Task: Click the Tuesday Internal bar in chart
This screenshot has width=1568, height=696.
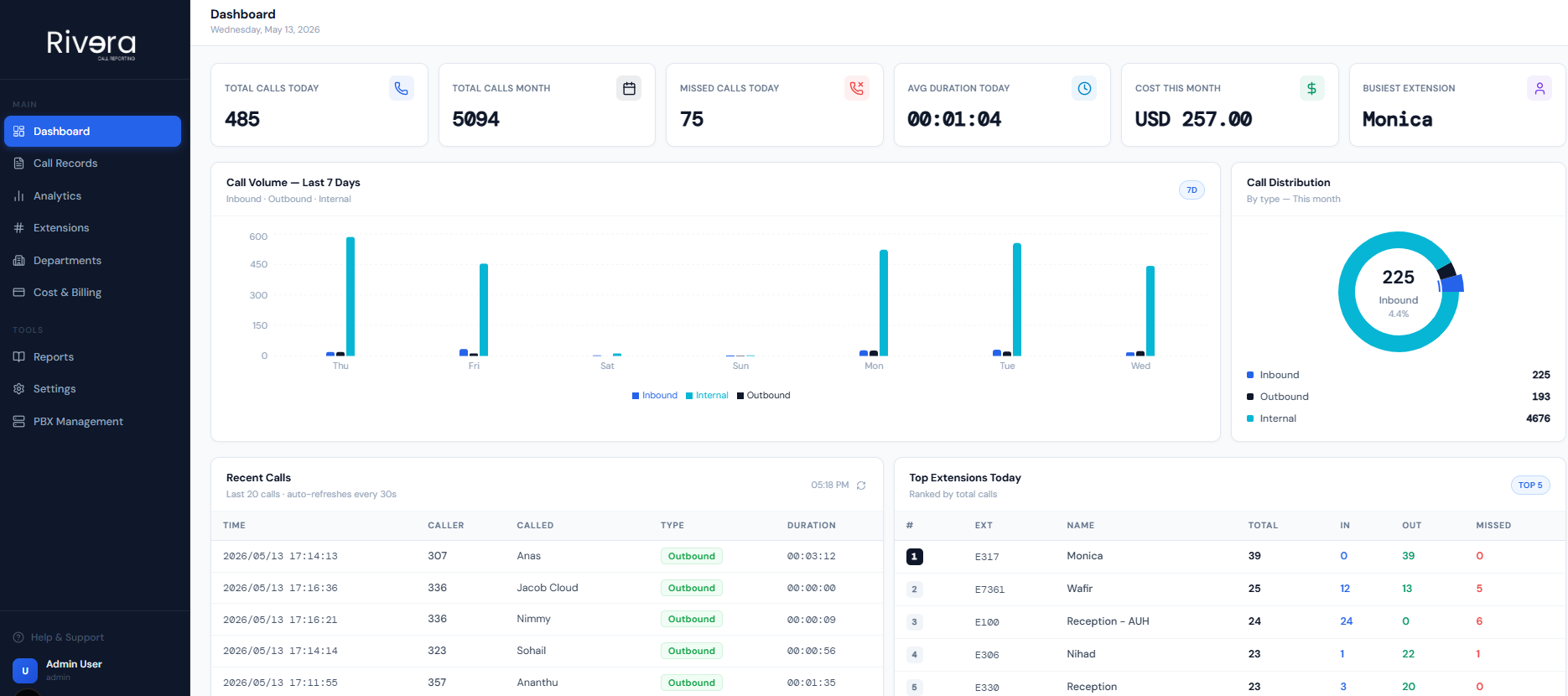Action: click(x=1017, y=299)
